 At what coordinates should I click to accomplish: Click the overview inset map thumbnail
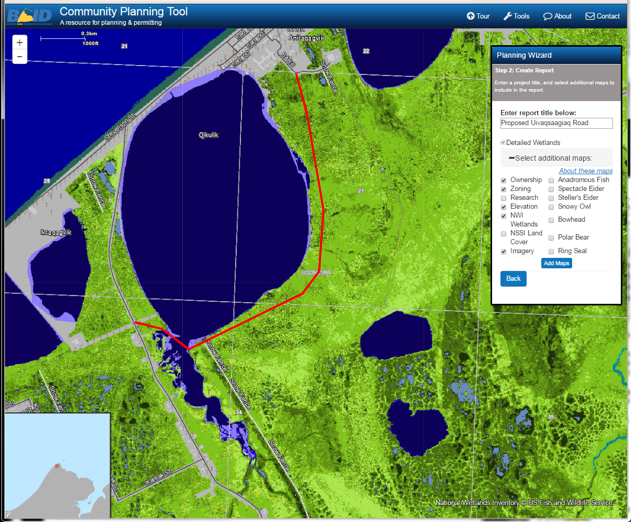pos(56,464)
